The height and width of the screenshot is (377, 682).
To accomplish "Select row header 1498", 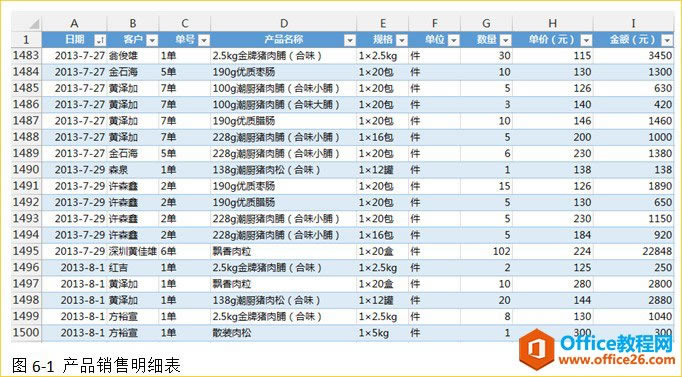I will tap(26, 300).
